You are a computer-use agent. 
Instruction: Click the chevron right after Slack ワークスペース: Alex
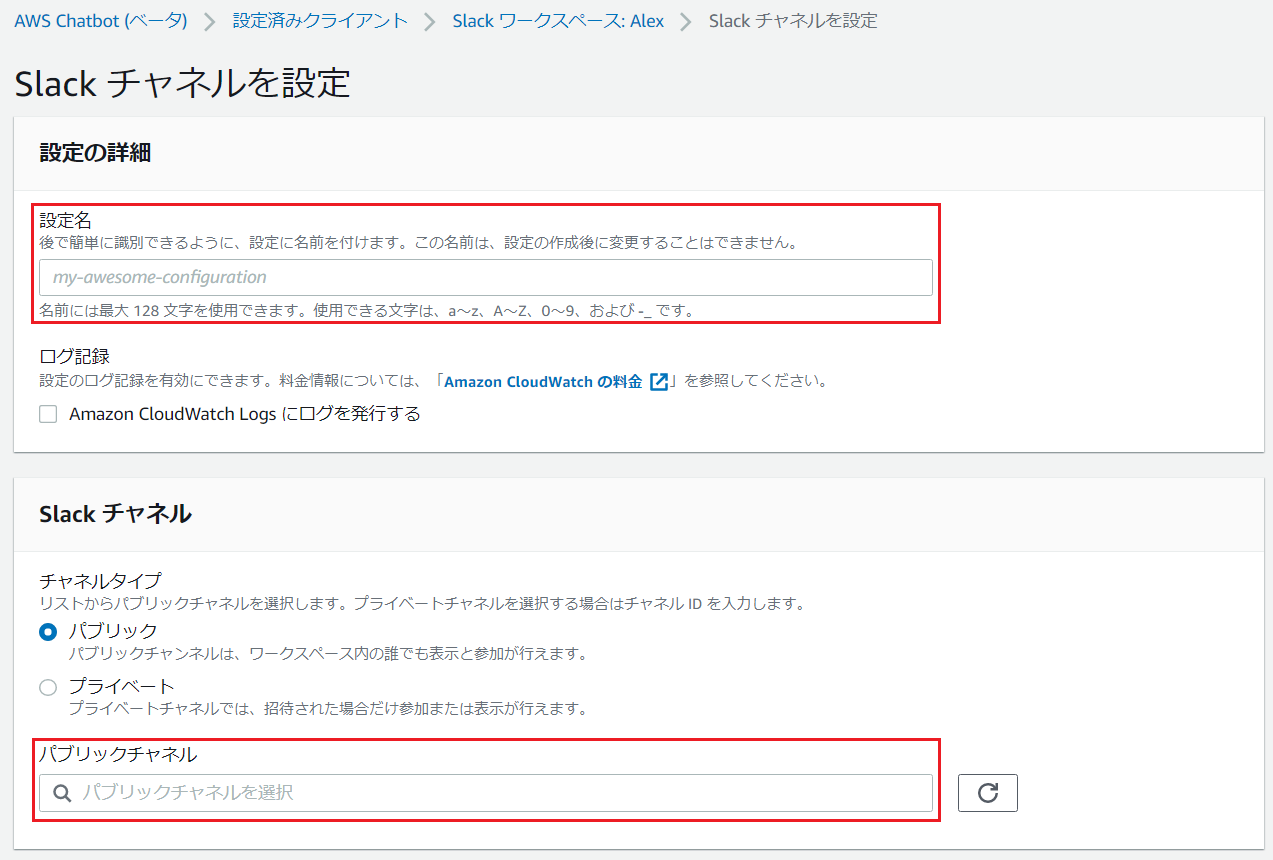tap(686, 22)
